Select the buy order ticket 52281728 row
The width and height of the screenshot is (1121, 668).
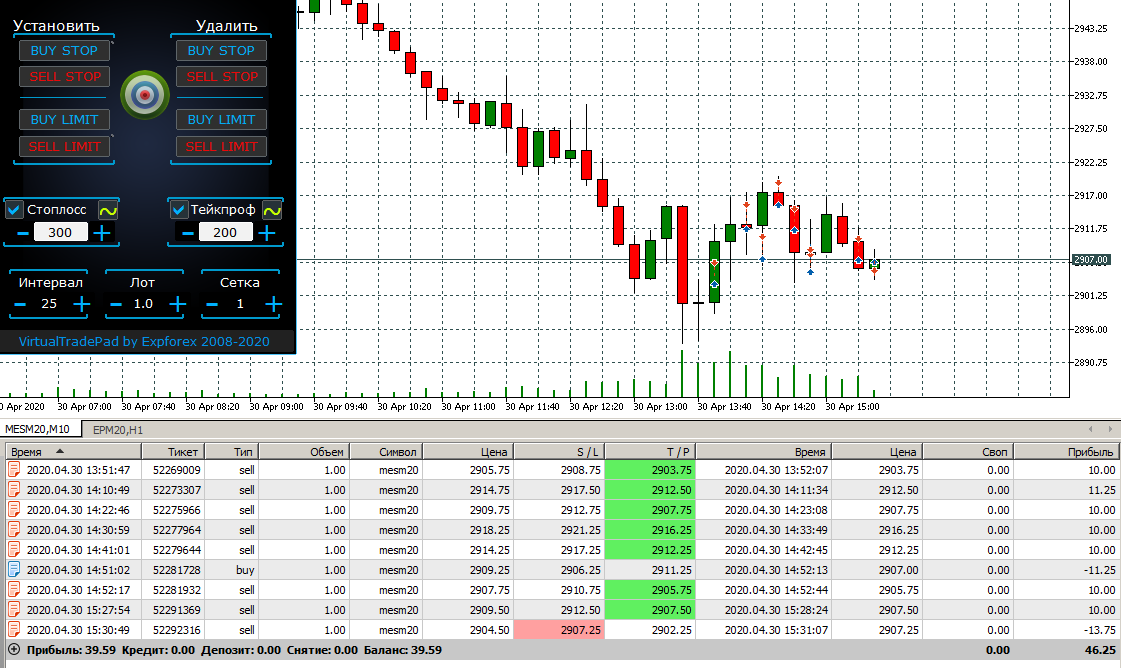pyautogui.click(x=561, y=570)
